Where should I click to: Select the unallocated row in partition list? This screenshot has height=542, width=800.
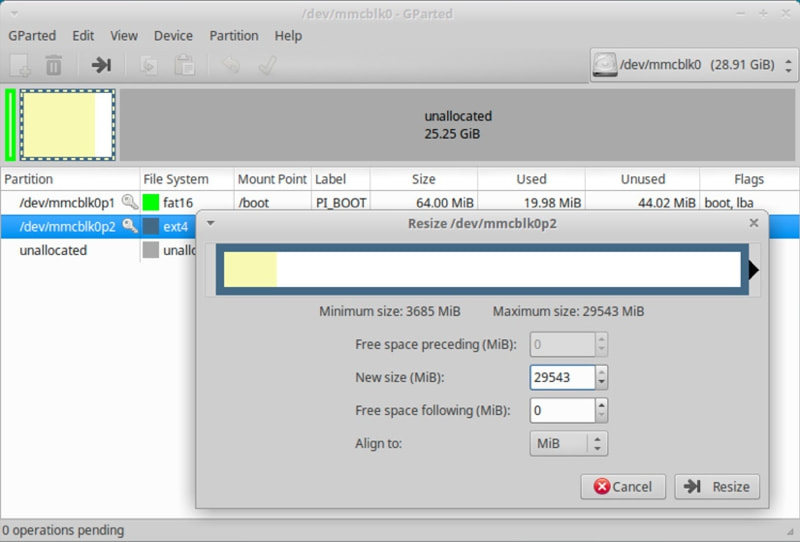click(x=98, y=250)
